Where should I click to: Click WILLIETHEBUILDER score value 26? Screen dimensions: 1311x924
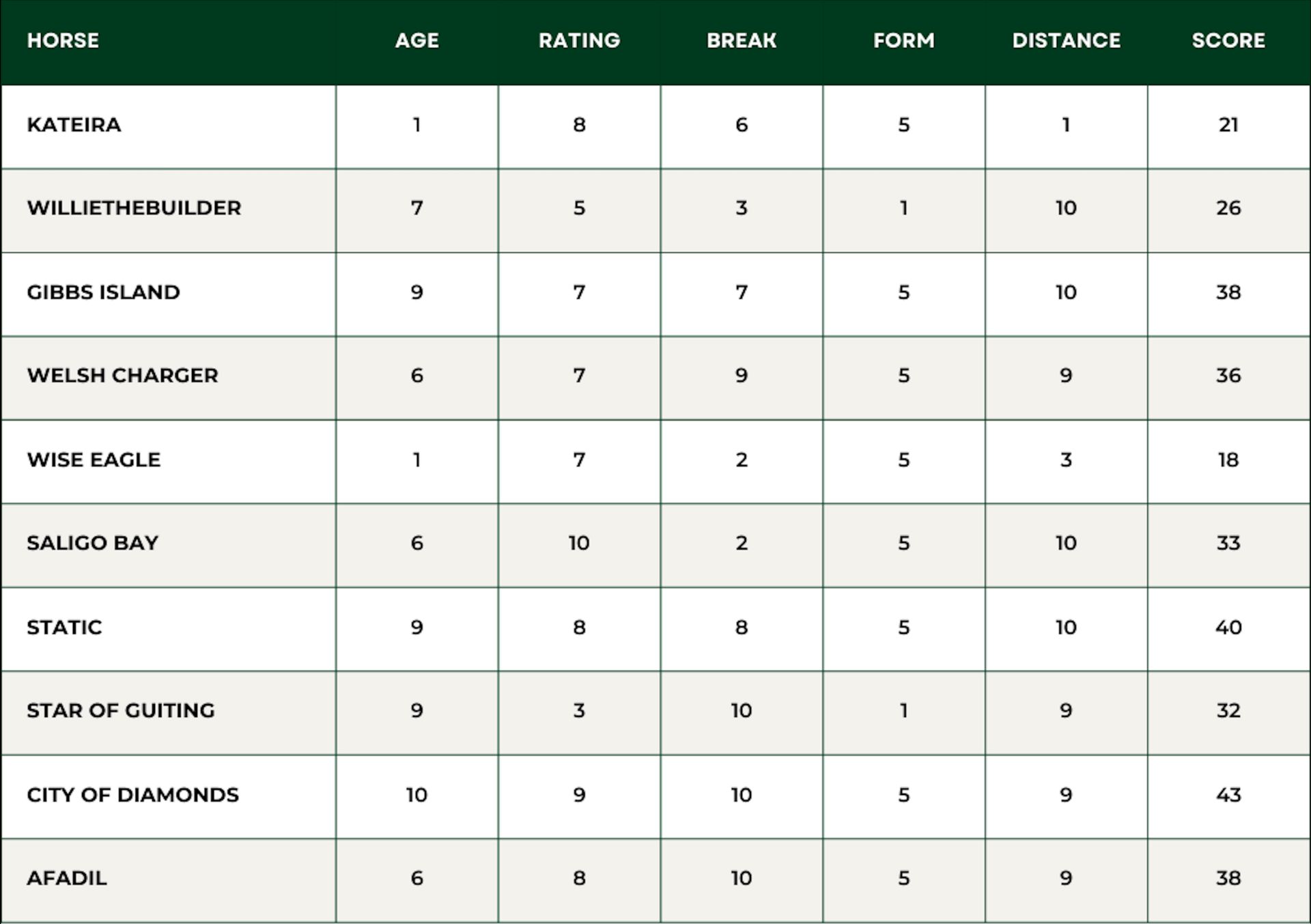[x=1228, y=208]
